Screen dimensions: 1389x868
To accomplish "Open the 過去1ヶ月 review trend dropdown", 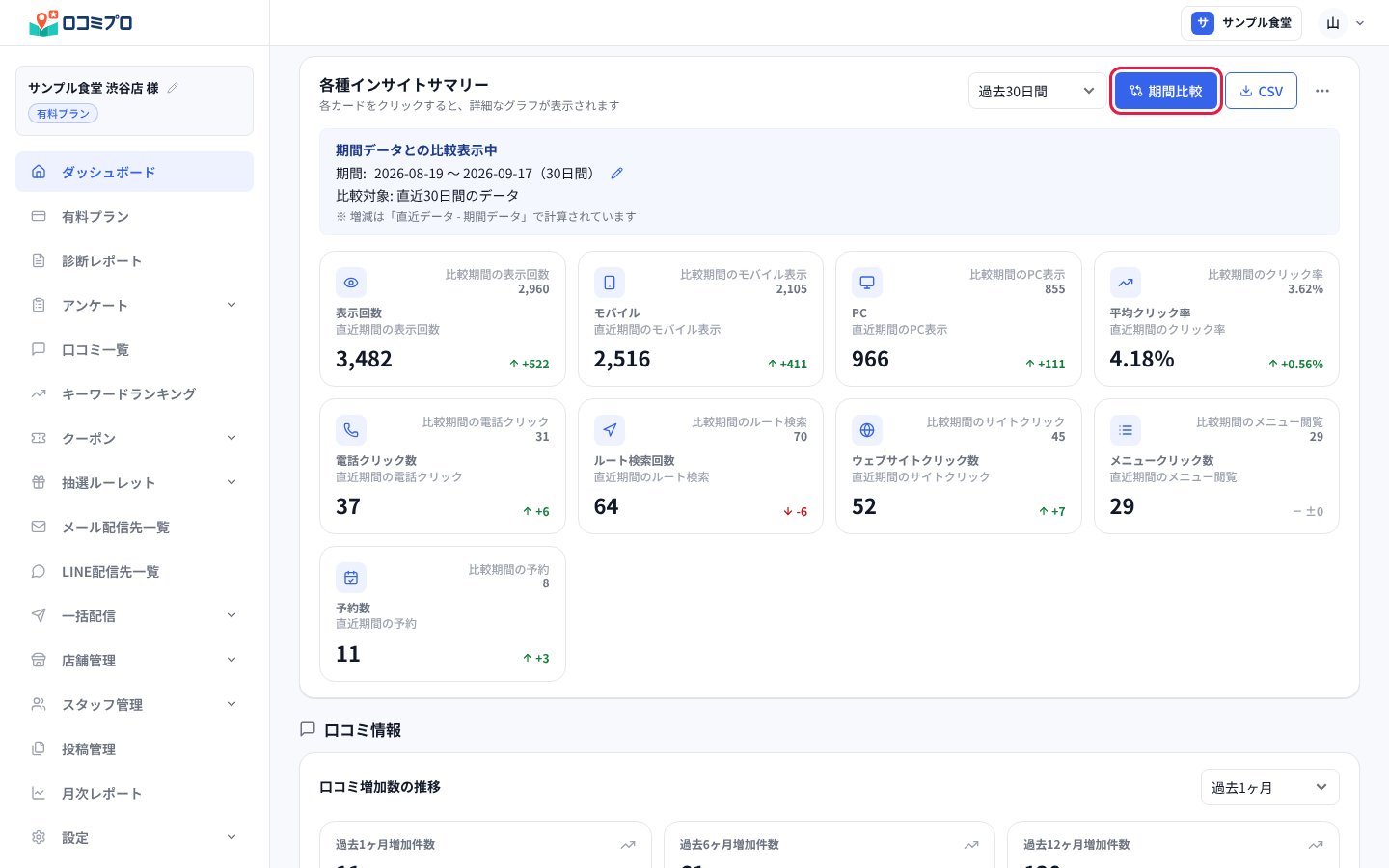I will [1269, 787].
